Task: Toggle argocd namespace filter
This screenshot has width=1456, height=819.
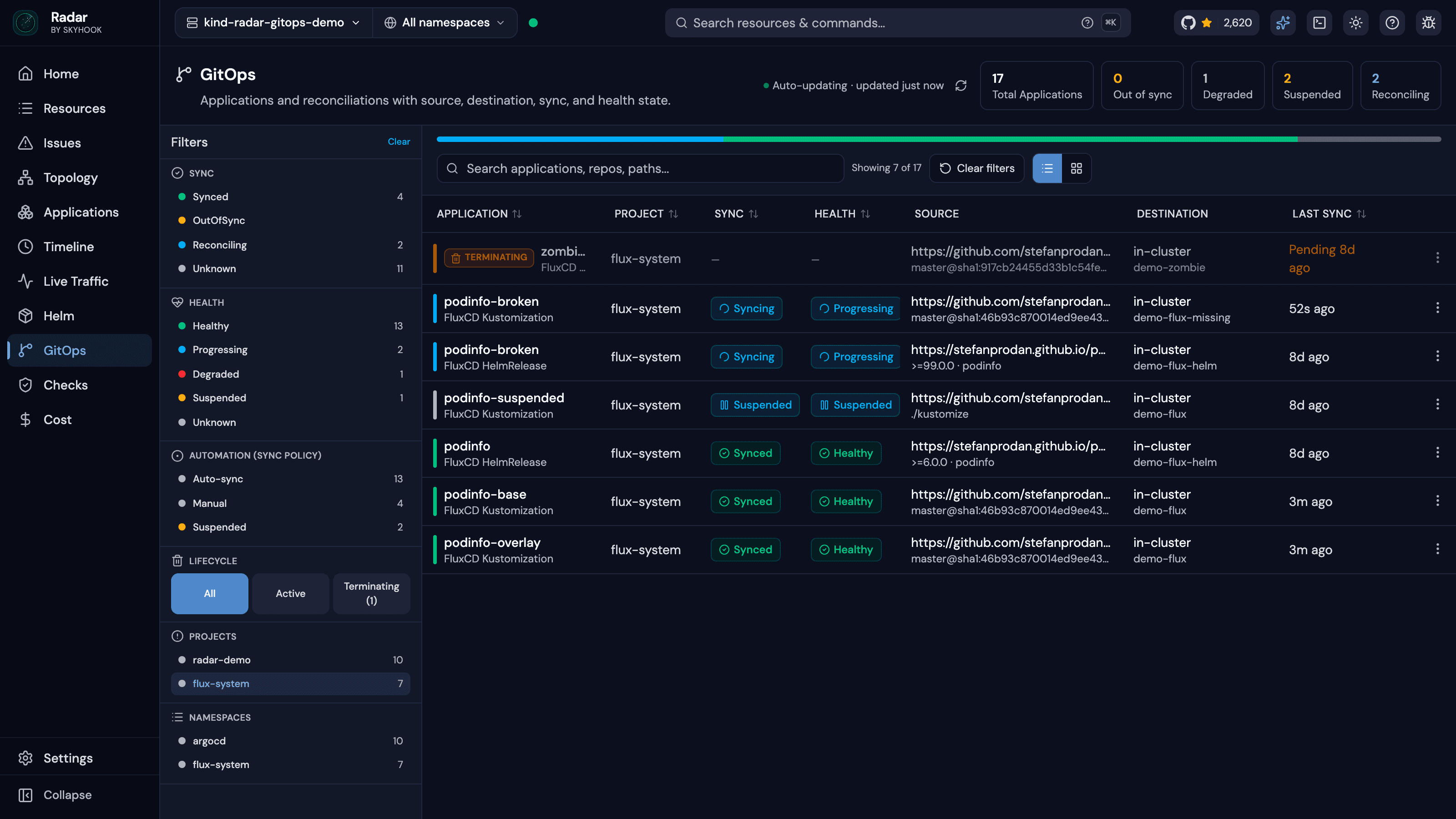Action: [291, 740]
